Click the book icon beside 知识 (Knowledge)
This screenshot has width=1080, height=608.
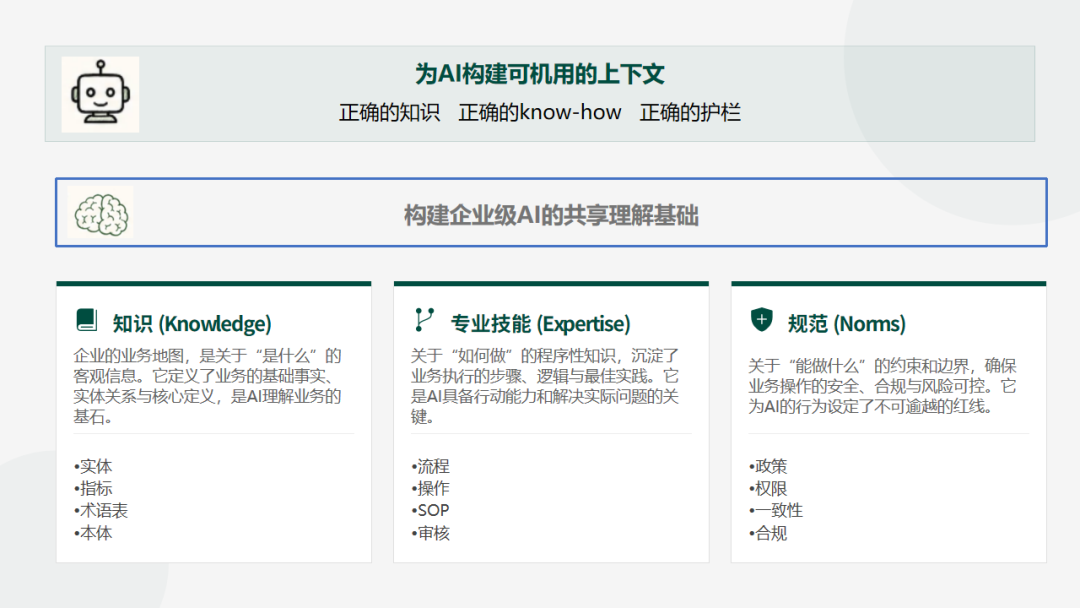(86, 319)
